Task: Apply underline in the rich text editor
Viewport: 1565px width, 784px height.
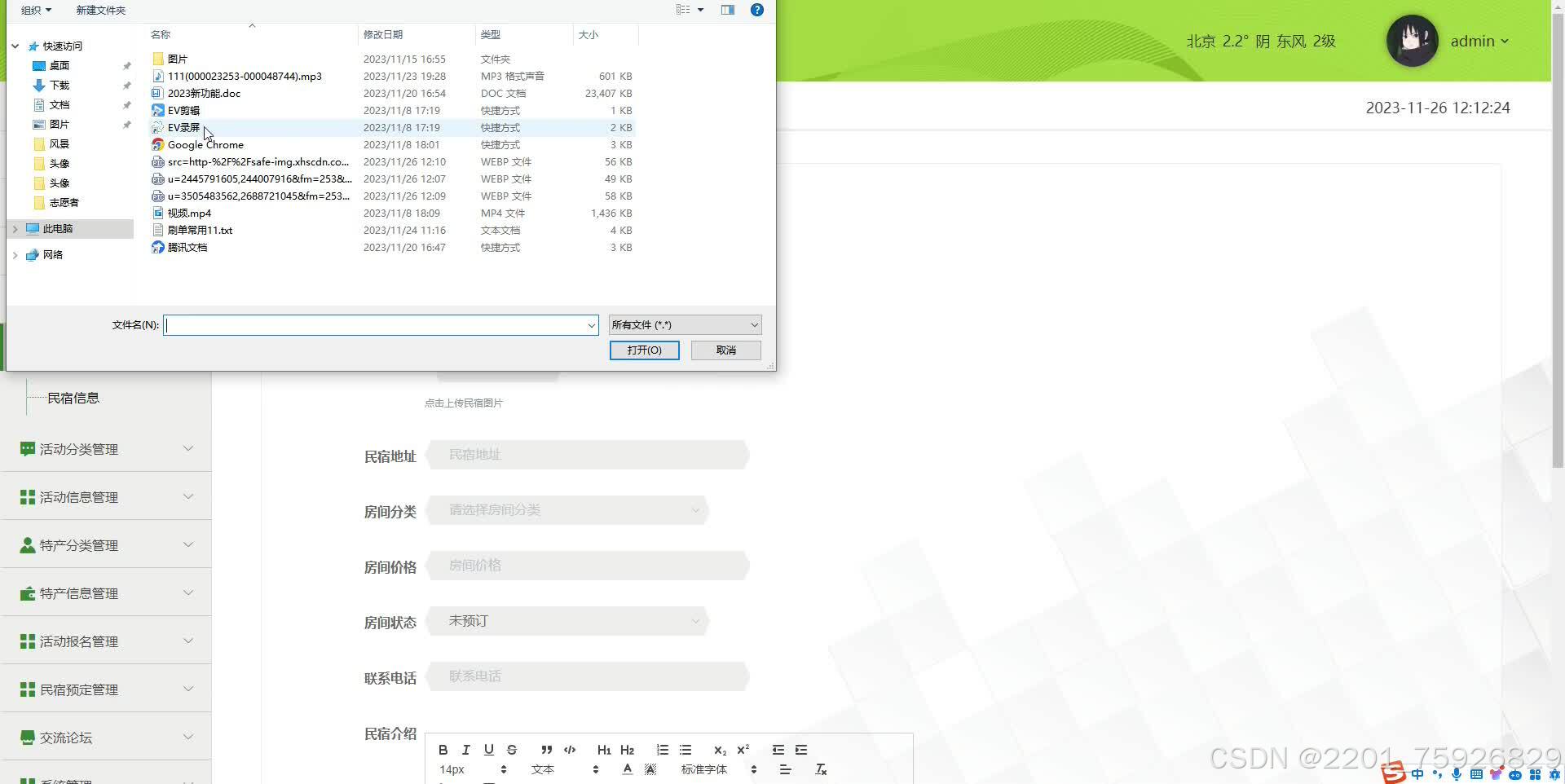Action: (x=488, y=750)
